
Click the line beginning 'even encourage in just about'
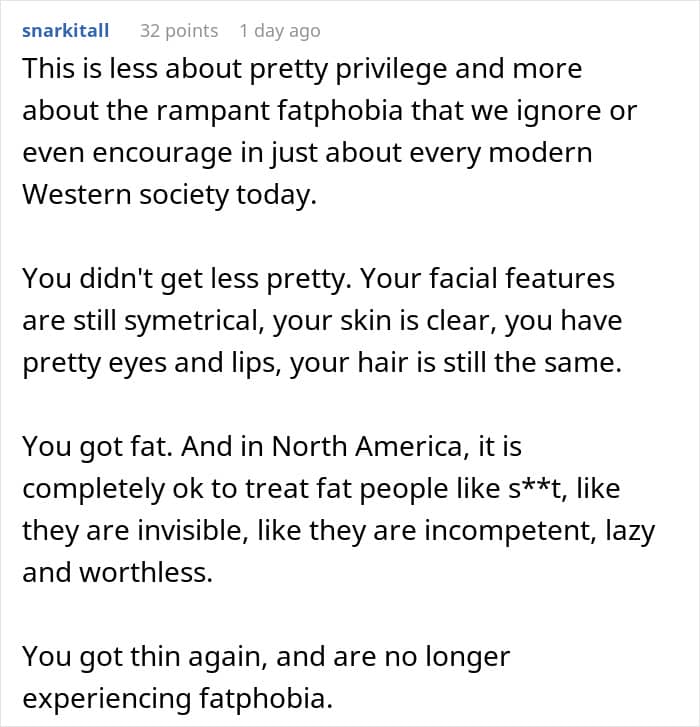[x=307, y=153]
